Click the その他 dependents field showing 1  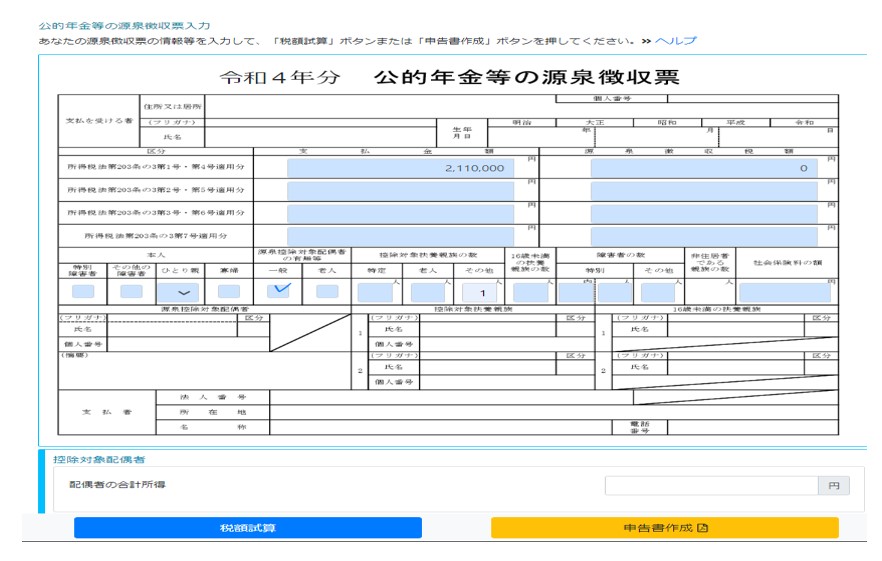pos(479,293)
